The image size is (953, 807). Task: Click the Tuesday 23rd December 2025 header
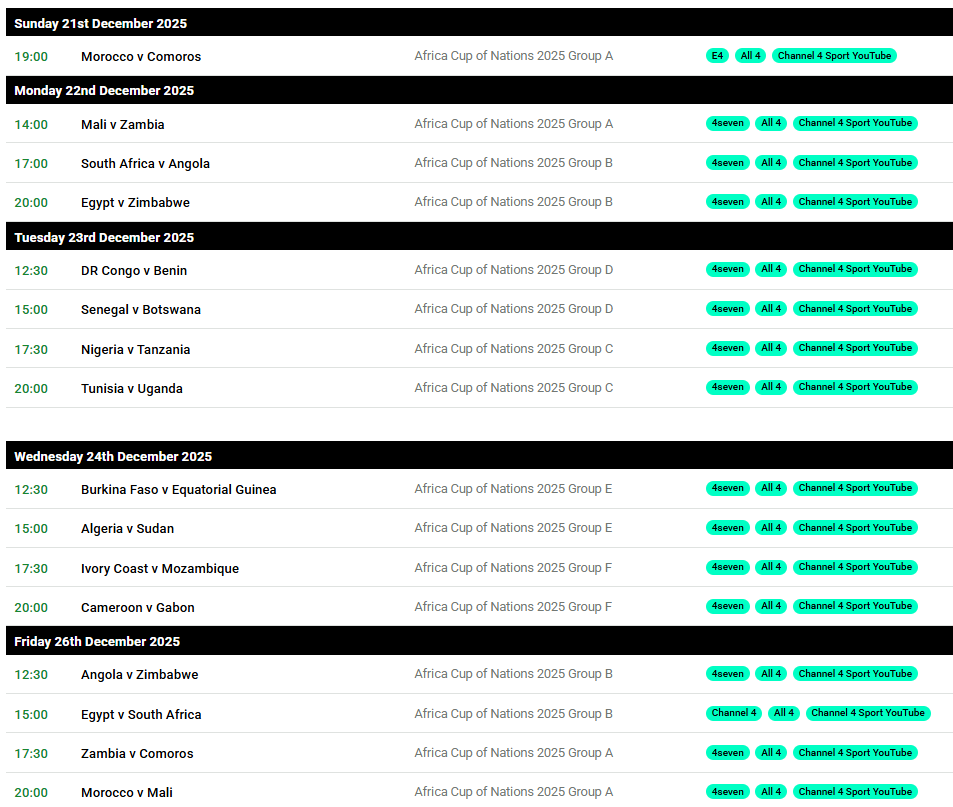(480, 237)
